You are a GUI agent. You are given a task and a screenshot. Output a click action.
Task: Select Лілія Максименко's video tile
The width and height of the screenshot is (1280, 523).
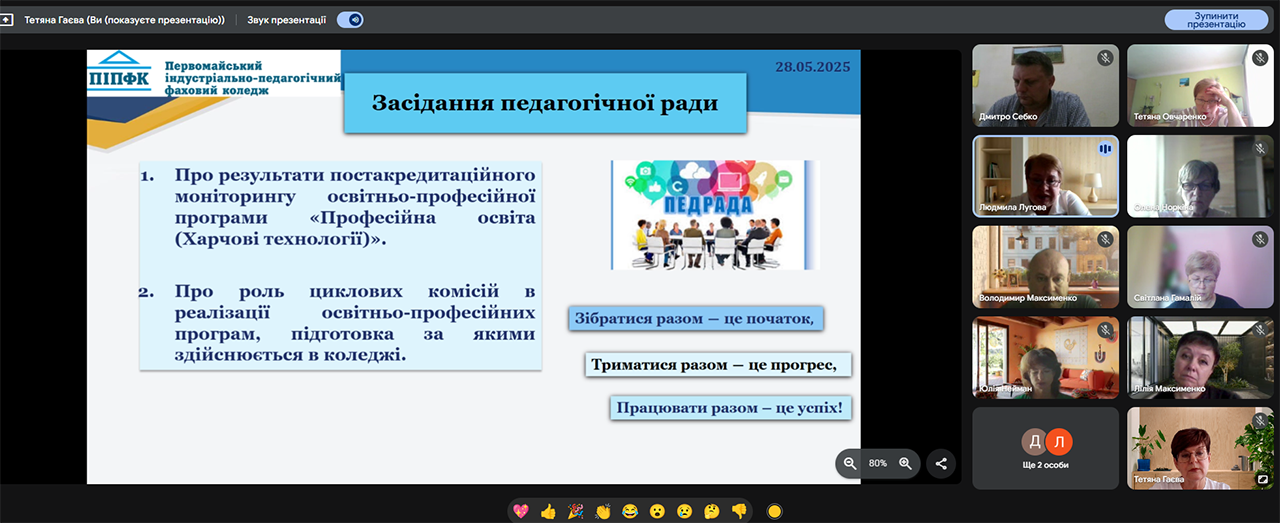point(1200,357)
